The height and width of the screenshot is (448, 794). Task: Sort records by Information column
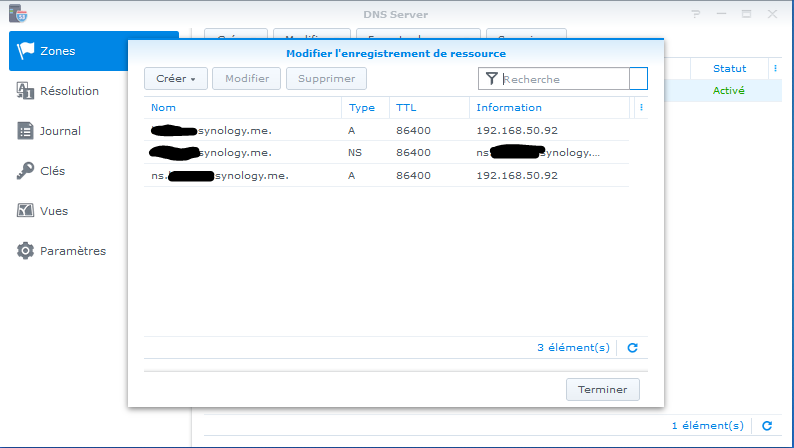coord(549,107)
